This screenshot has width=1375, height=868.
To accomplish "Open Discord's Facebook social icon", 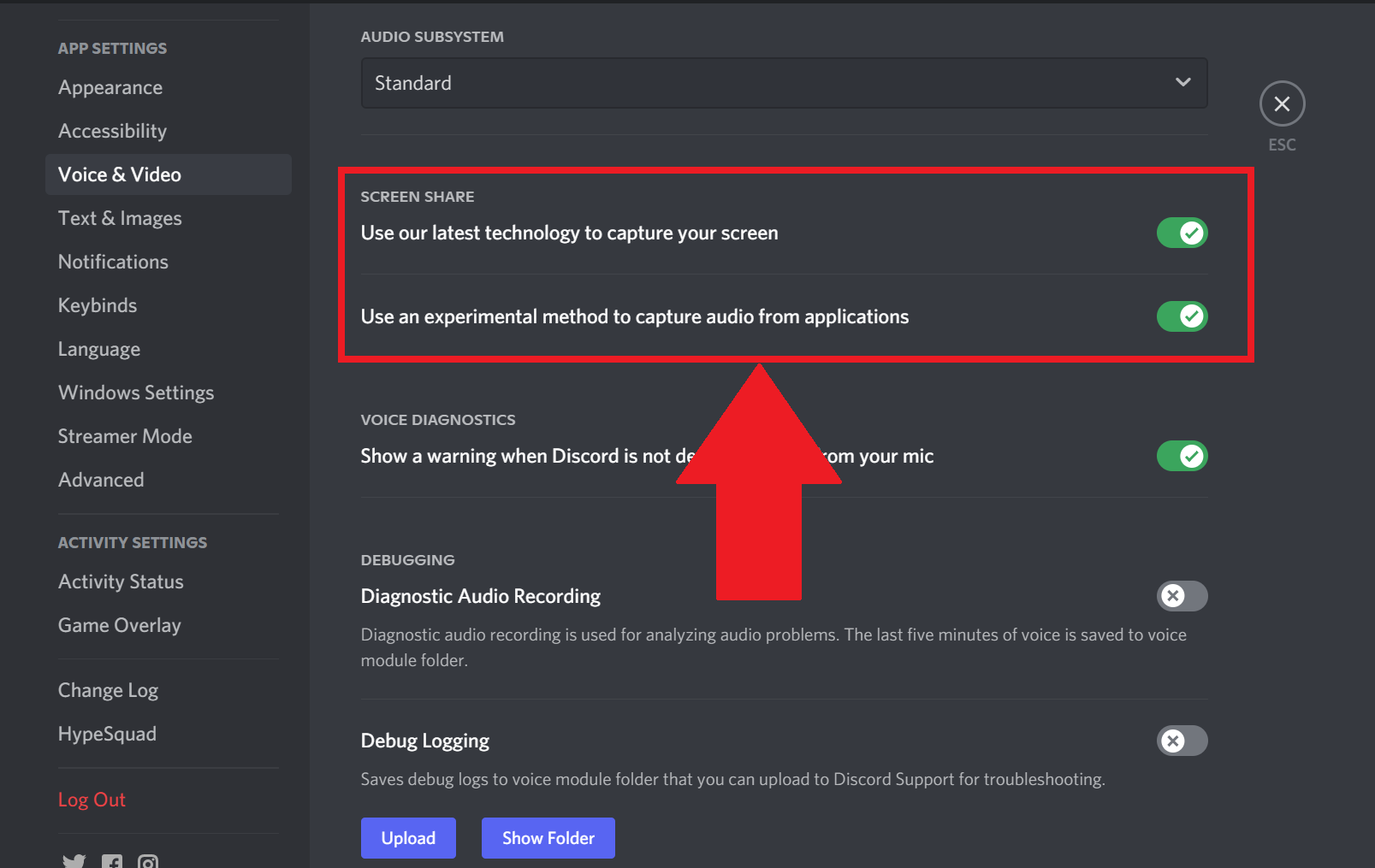I will pos(112,862).
